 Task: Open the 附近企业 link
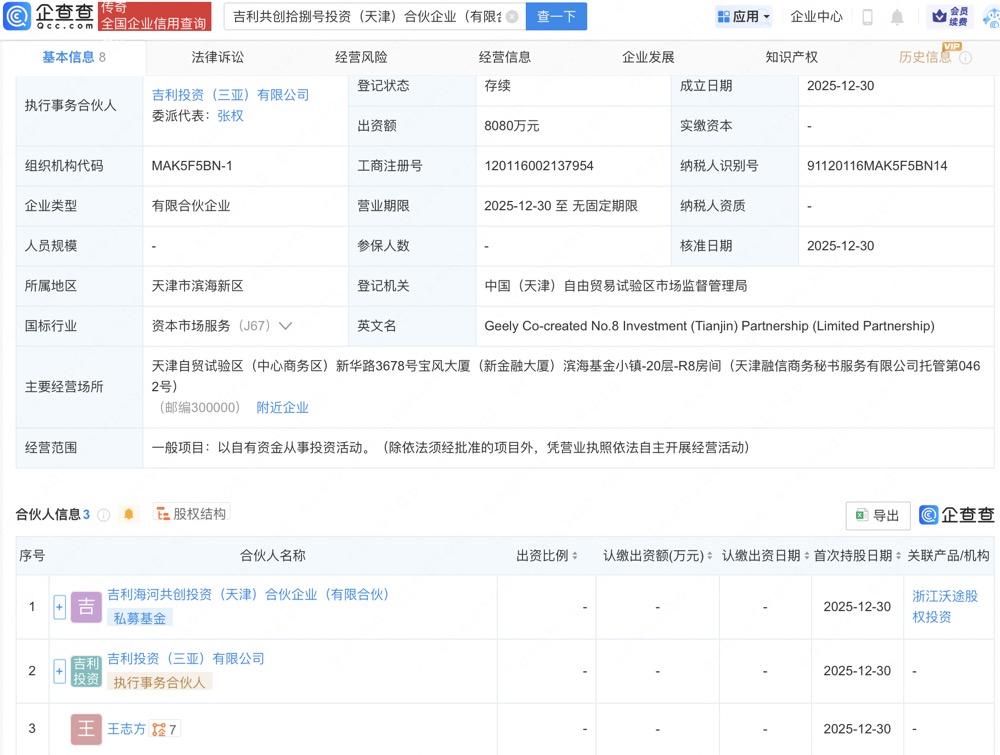[282, 408]
